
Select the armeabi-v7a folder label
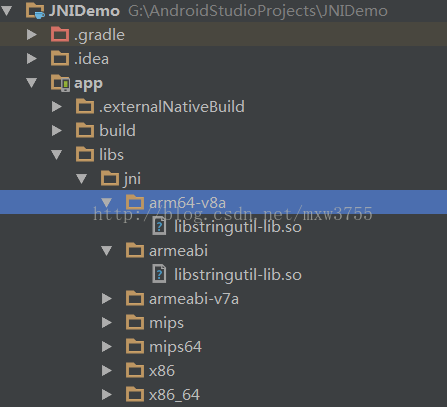[x=194, y=299]
